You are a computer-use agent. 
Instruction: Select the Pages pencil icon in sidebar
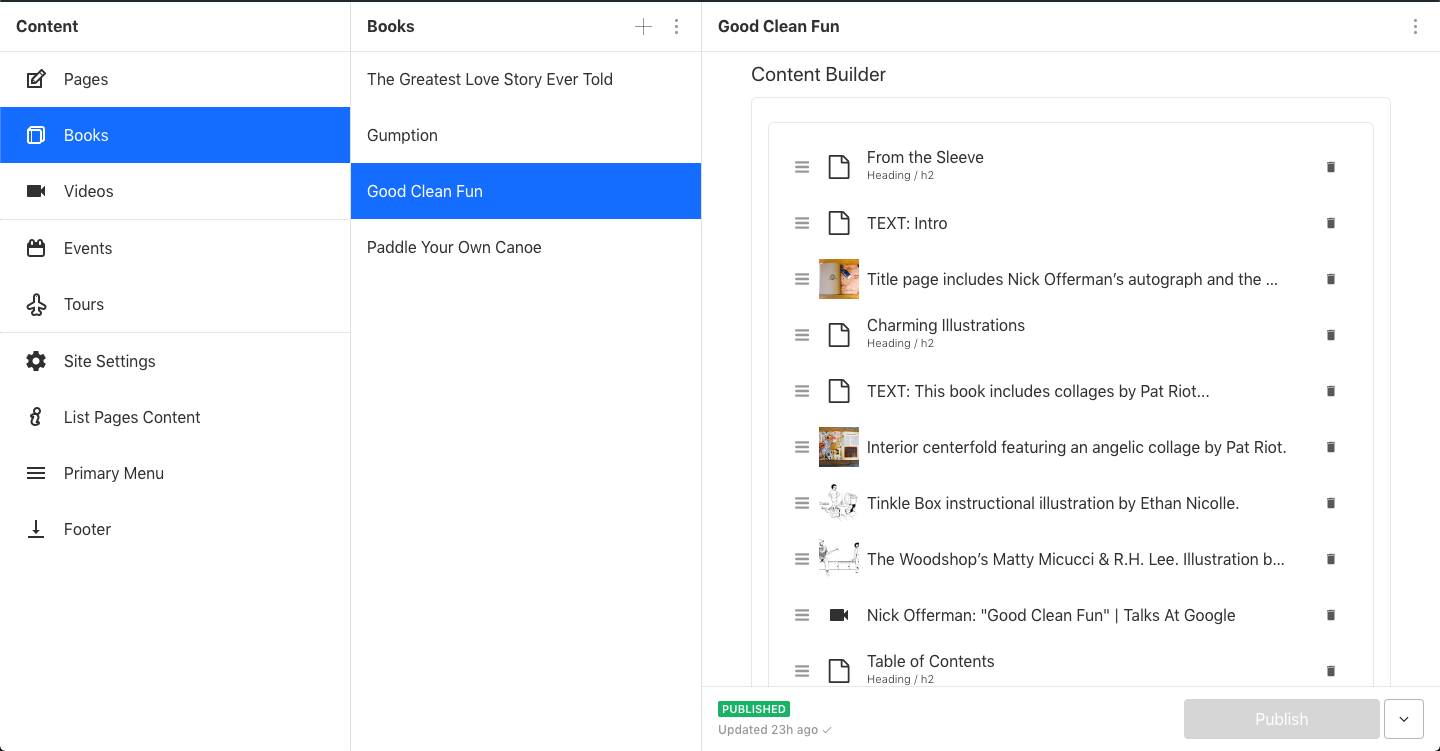(x=36, y=79)
